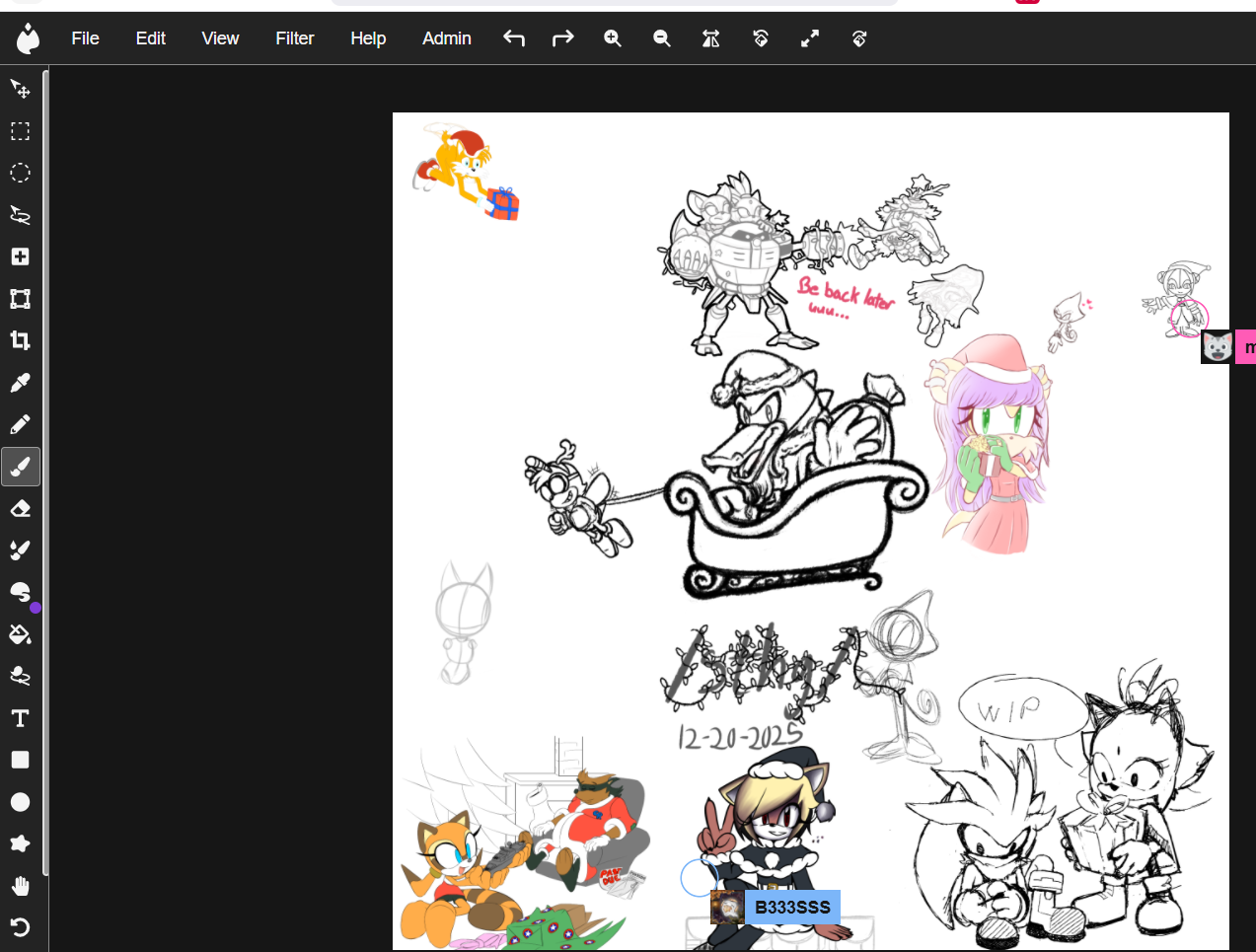Open the Filter menu
Viewport: 1256px width, 952px height.
(x=294, y=38)
